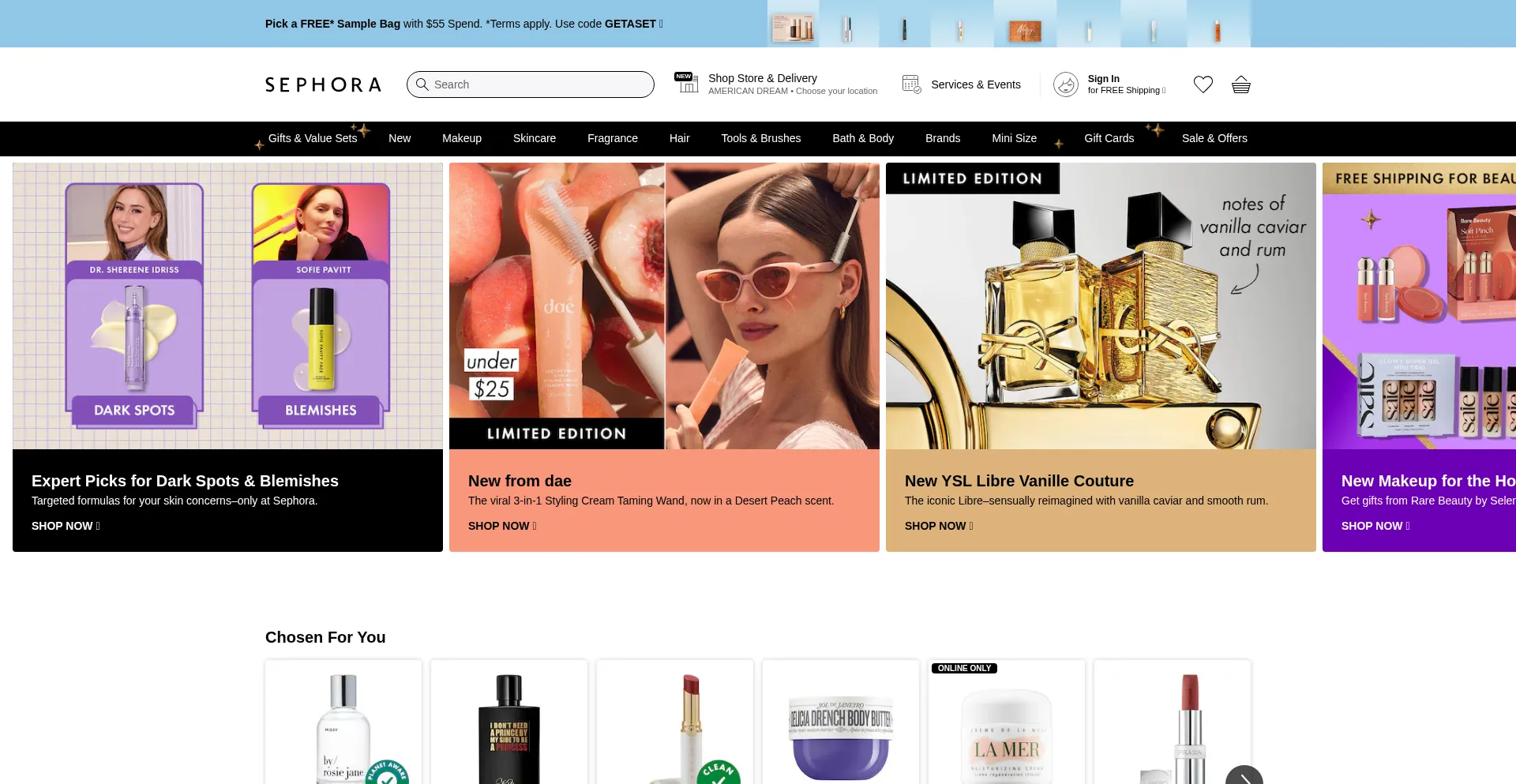The image size is (1516, 784).
Task: Select the Gift Cards nav item
Action: coord(1109,138)
